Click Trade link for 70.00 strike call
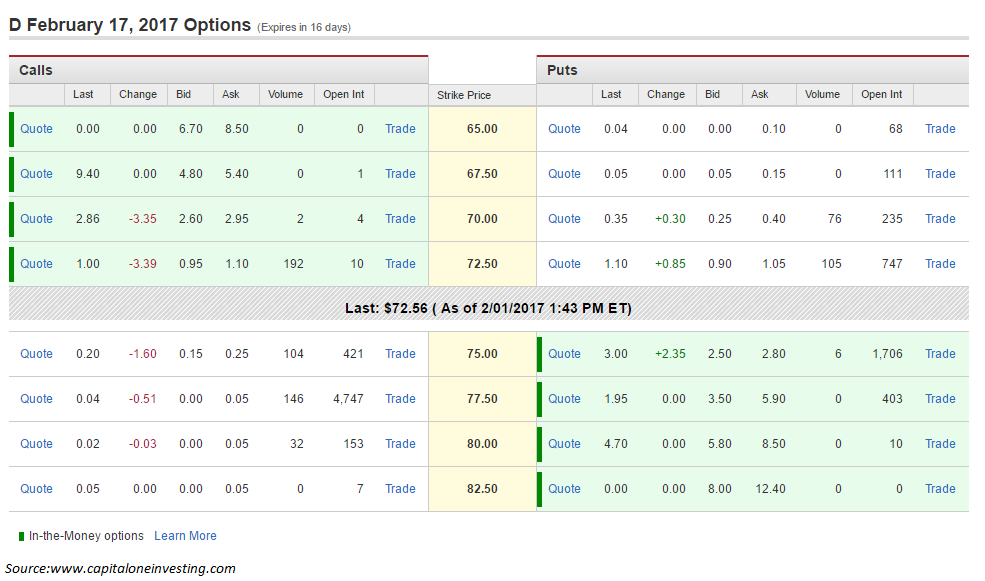Screen dimensions: 985x581 click(400, 219)
